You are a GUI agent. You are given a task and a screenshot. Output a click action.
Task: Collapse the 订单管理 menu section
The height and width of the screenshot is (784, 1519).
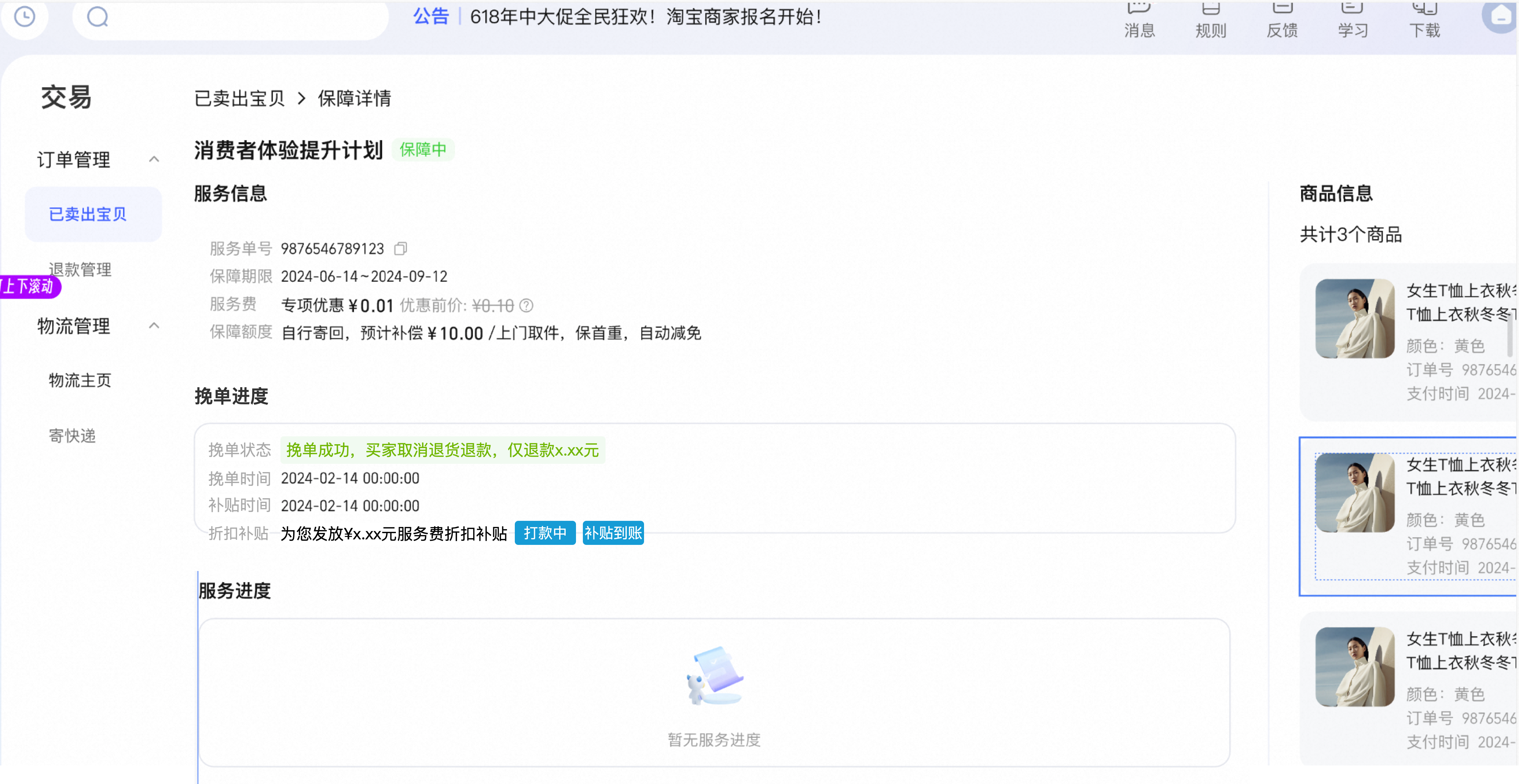coord(154,159)
